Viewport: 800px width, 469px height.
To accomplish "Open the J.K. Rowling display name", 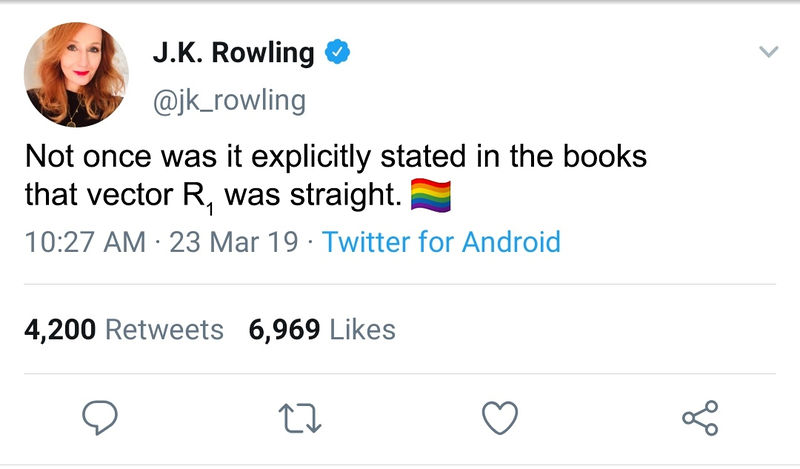I will click(233, 53).
